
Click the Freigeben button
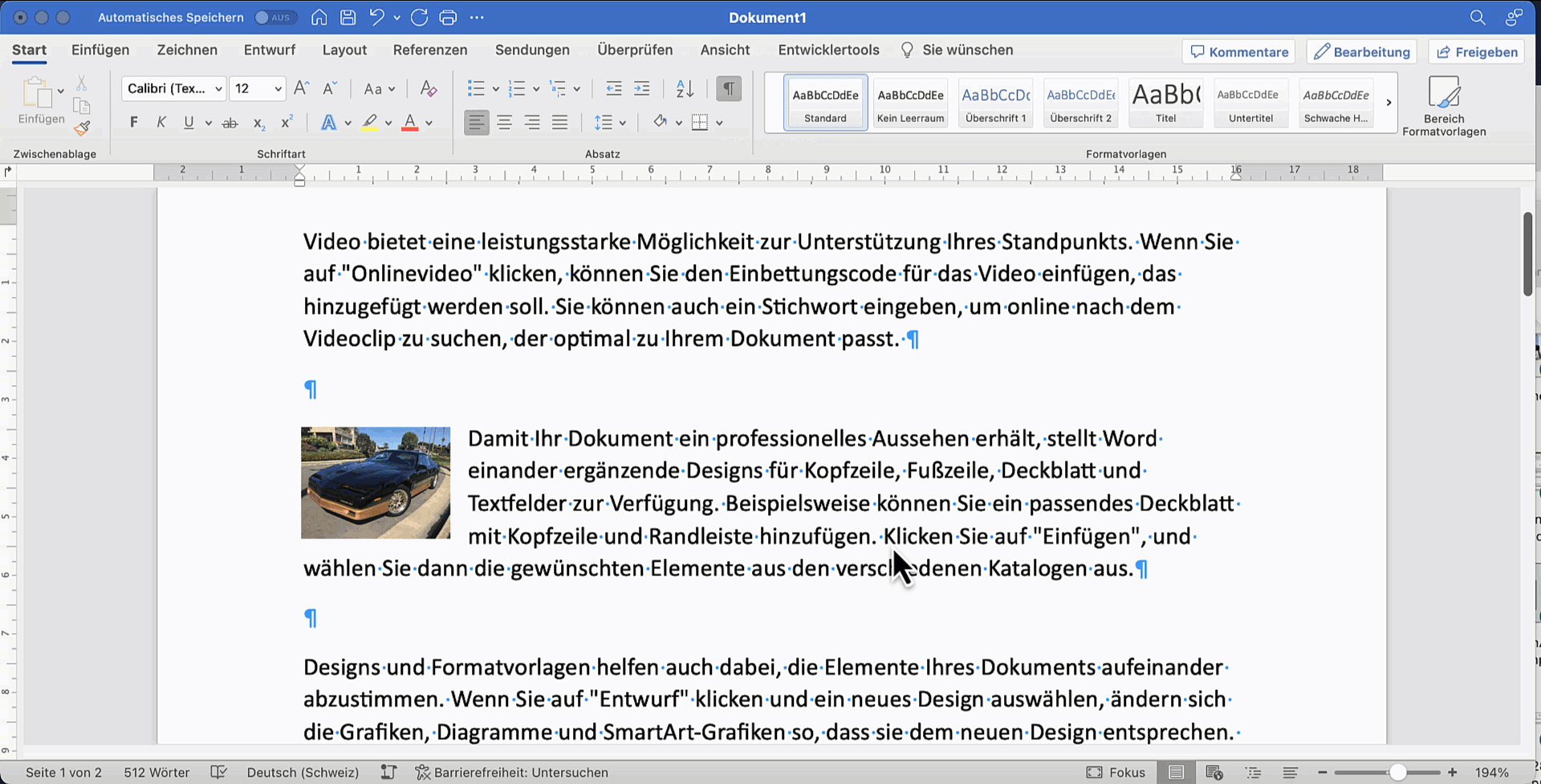coord(1477,52)
